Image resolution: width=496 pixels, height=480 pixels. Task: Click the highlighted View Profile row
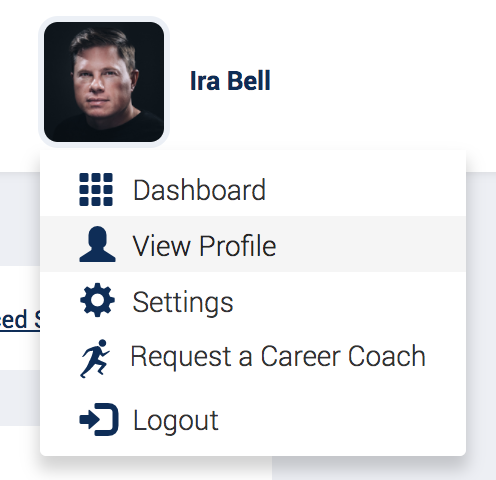(x=253, y=244)
